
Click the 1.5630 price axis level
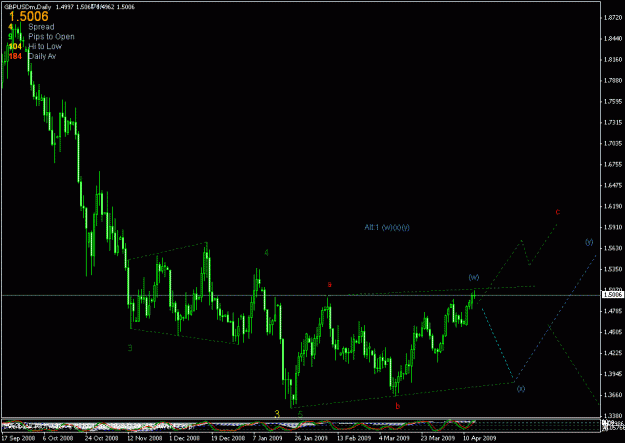613,248
